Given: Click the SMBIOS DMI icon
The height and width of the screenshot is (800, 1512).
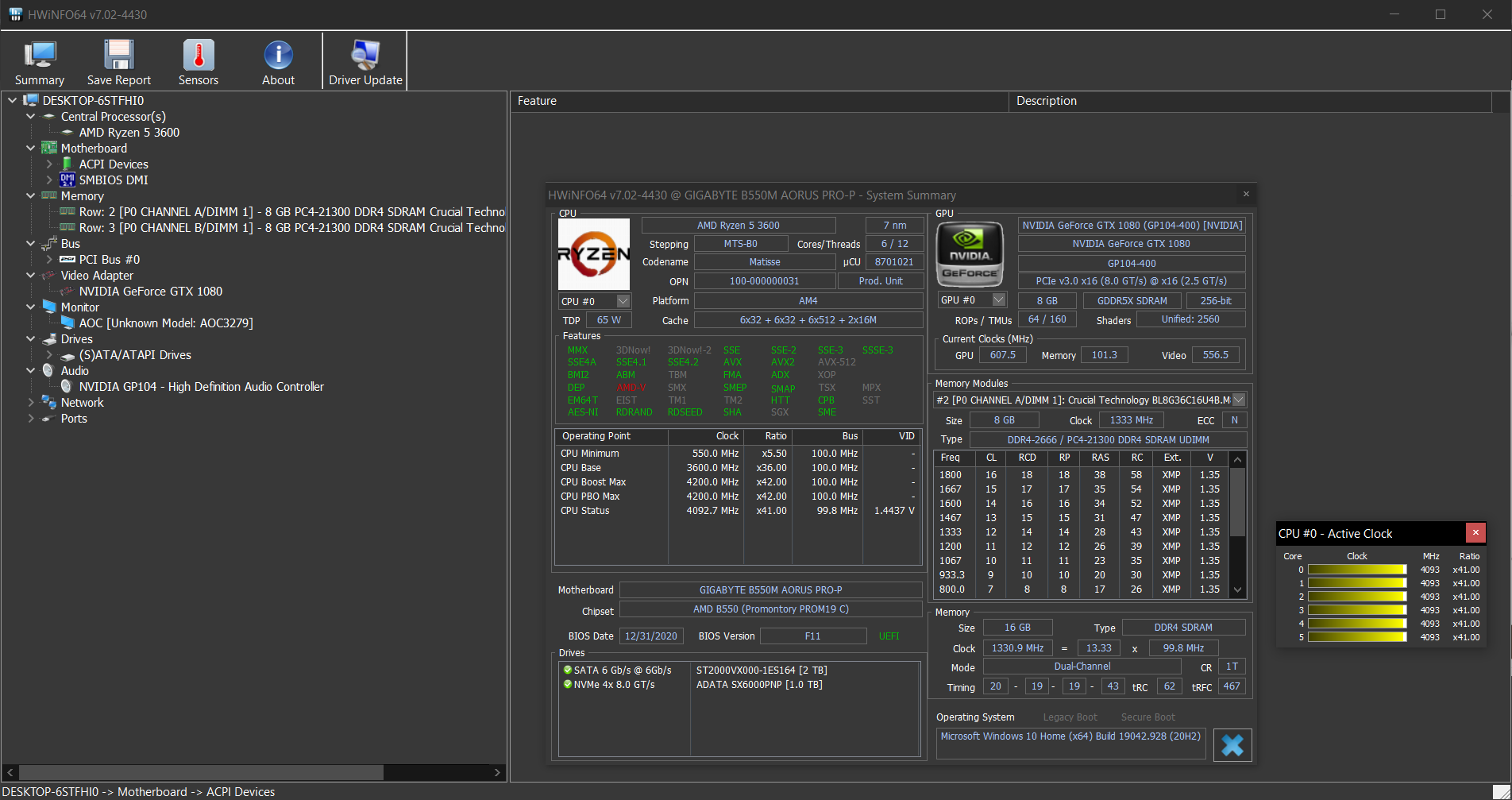Looking at the screenshot, I should [x=67, y=180].
